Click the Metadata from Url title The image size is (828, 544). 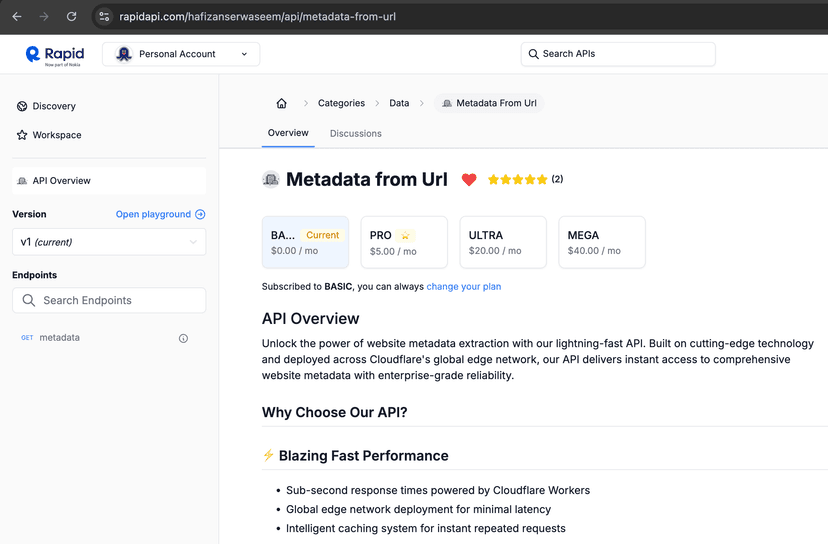coord(366,180)
